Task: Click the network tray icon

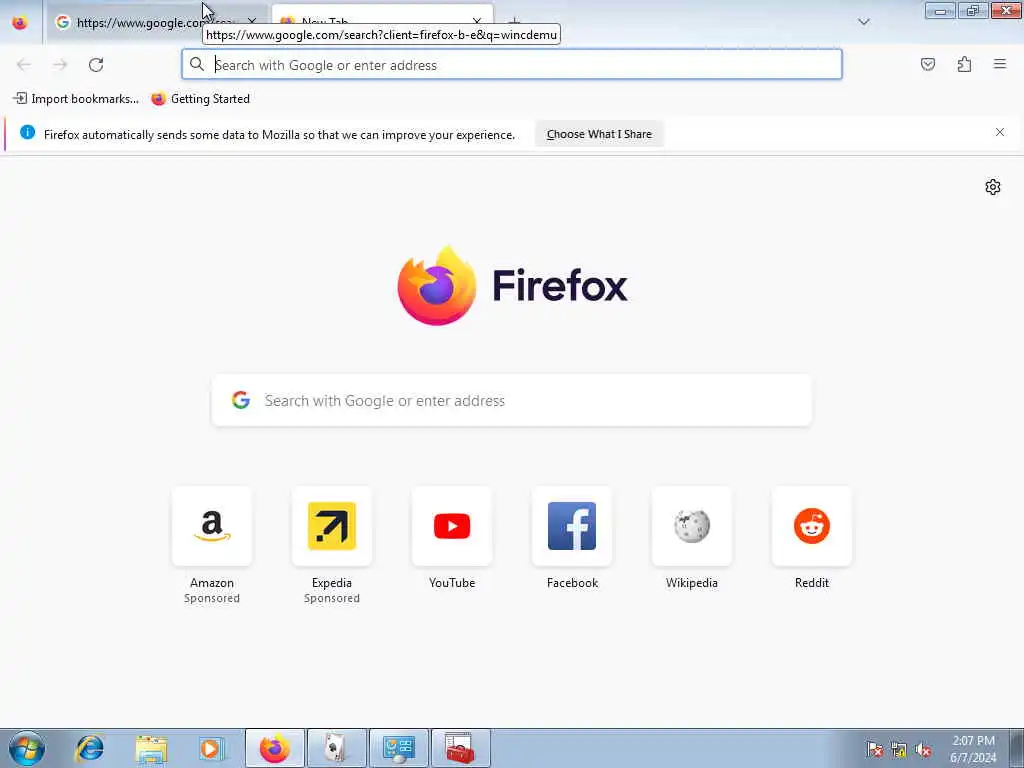Action: [899, 749]
